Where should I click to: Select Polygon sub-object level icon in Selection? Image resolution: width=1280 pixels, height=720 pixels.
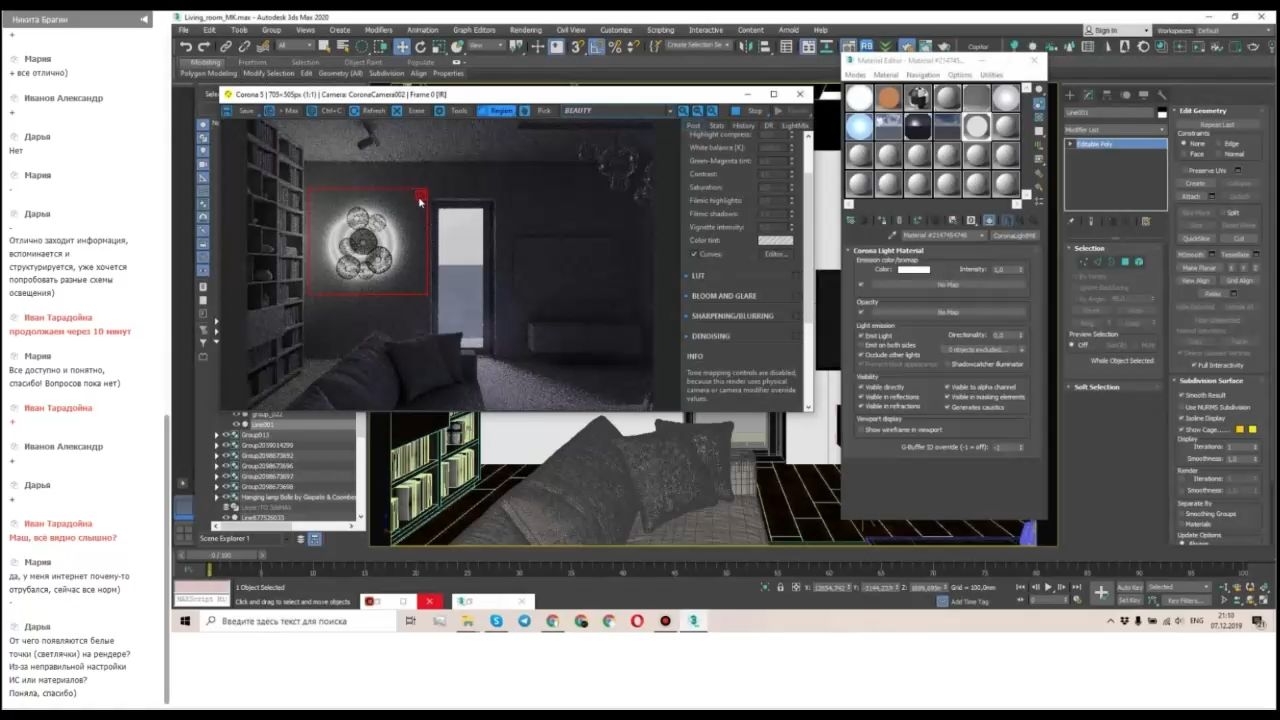click(x=1125, y=262)
